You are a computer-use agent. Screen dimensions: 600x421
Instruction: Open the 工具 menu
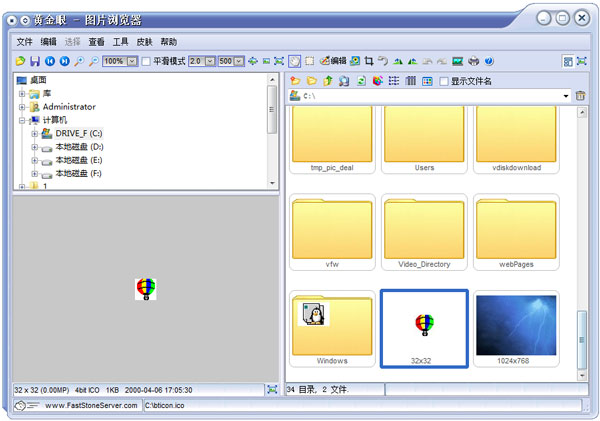pos(121,42)
